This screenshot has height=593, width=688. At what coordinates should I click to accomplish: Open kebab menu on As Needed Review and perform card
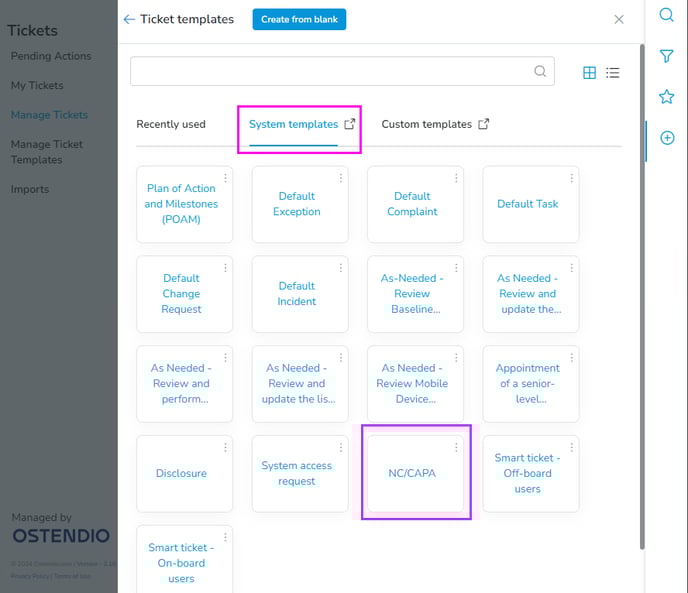click(225, 358)
